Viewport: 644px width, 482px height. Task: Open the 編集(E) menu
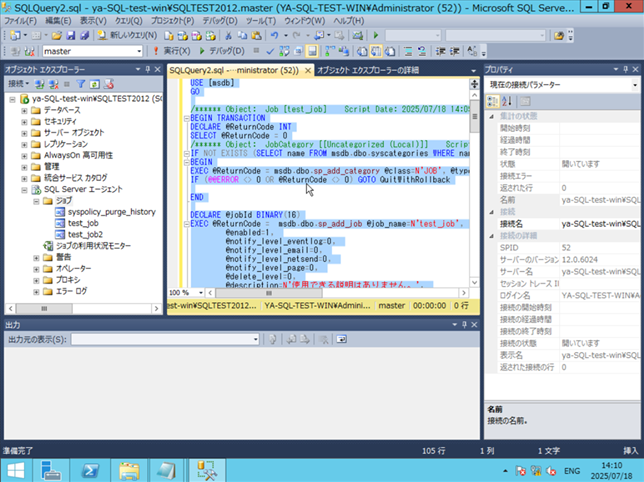[x=58, y=21]
